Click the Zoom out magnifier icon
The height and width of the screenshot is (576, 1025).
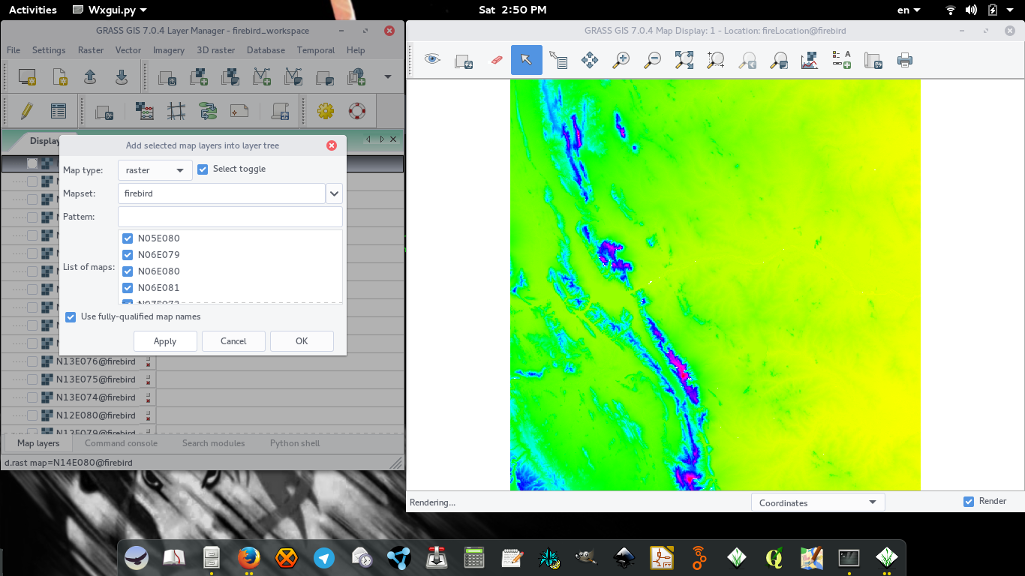pos(652,60)
